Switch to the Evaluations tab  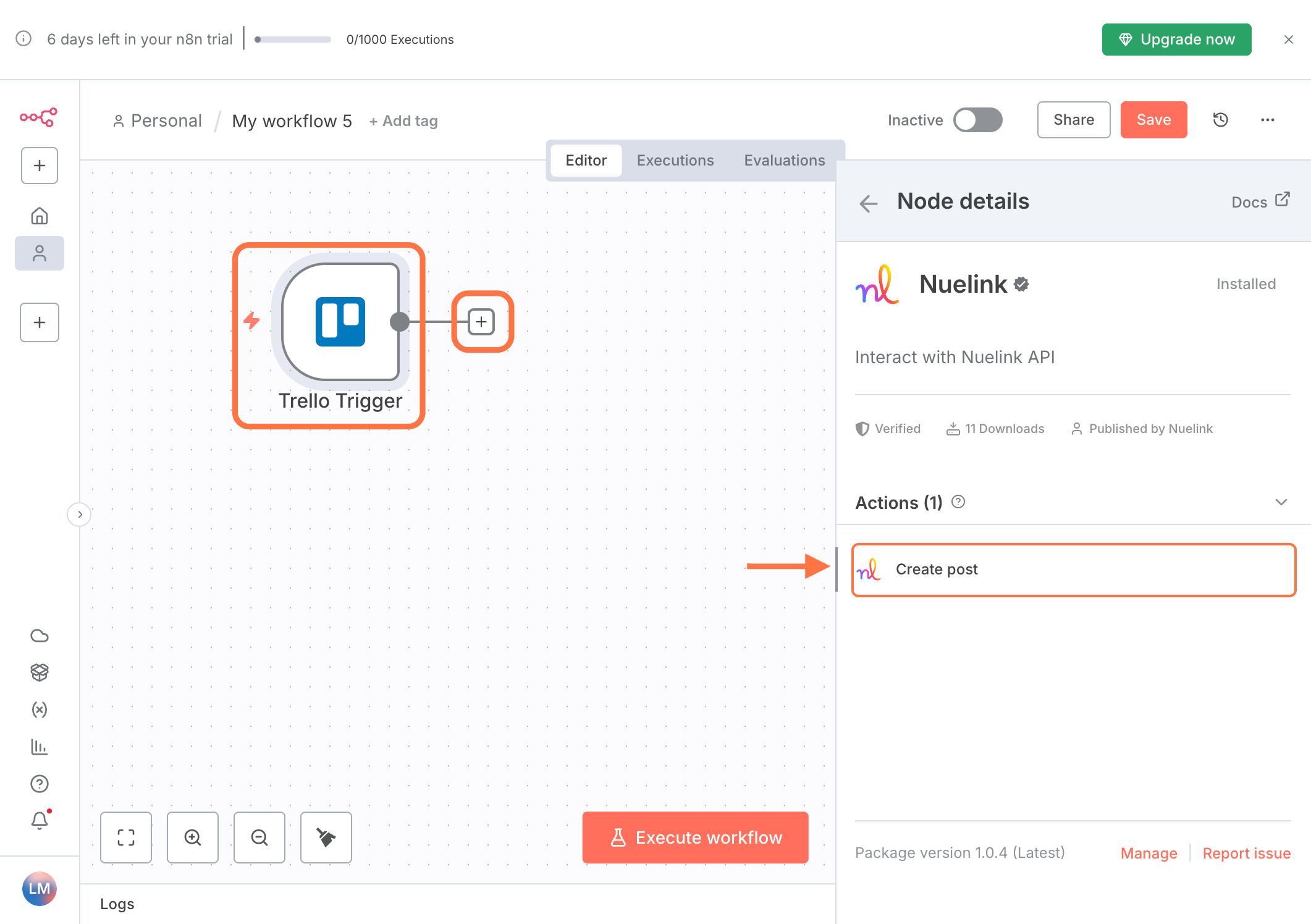point(784,161)
